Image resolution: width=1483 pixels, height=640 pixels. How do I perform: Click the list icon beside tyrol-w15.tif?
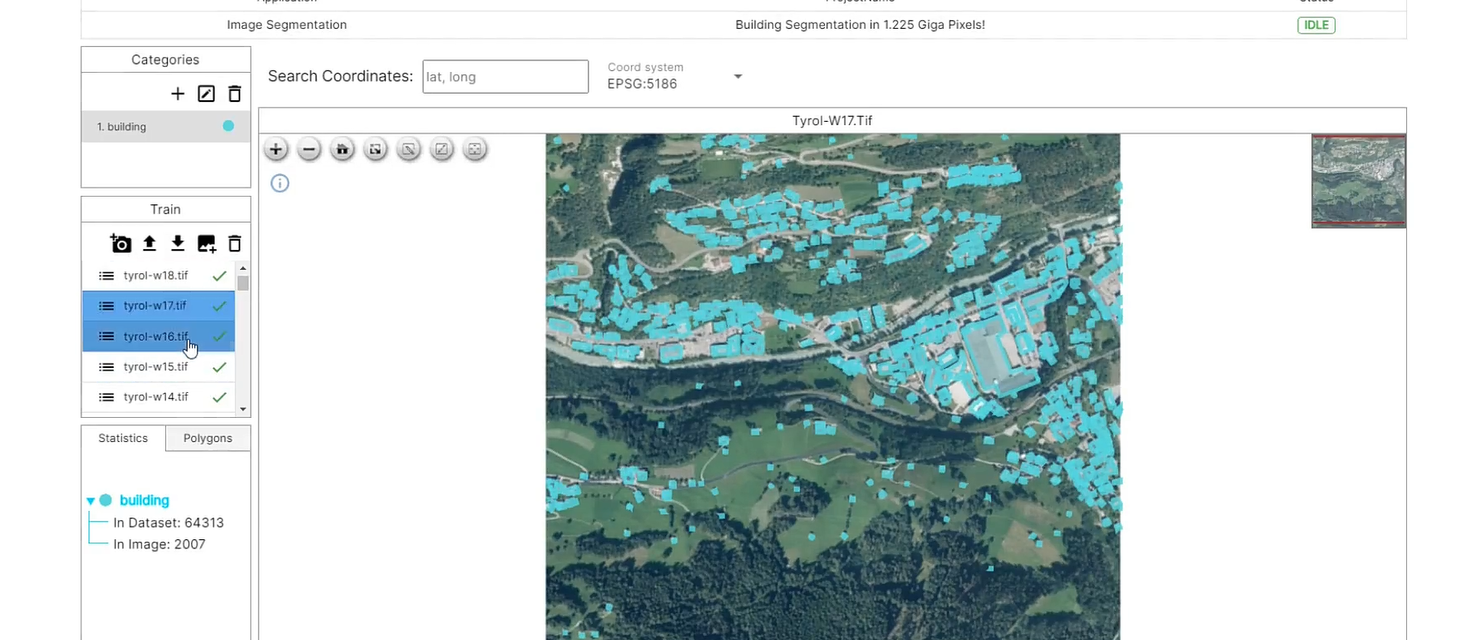[106, 367]
